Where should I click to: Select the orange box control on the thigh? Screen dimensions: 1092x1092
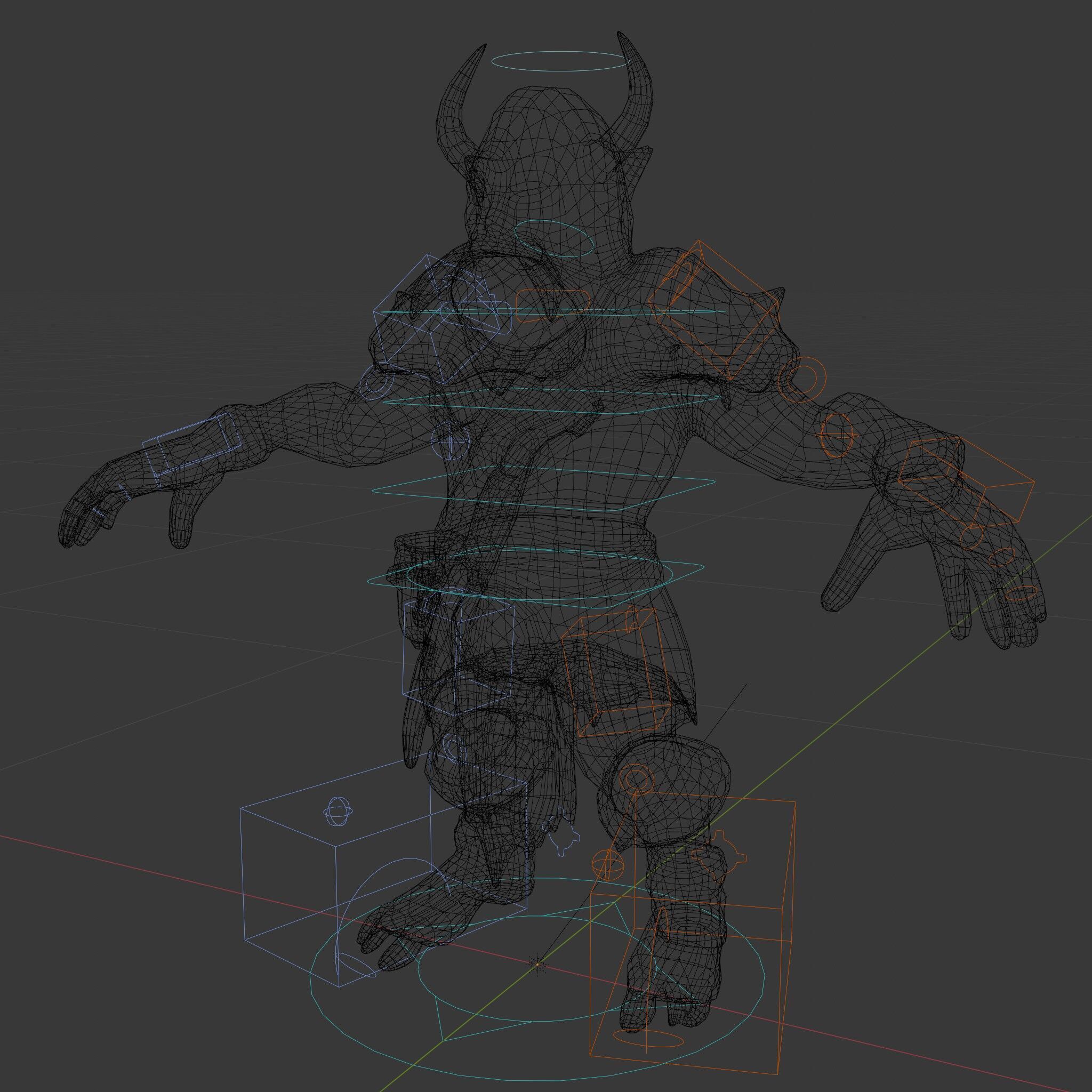coord(616,672)
